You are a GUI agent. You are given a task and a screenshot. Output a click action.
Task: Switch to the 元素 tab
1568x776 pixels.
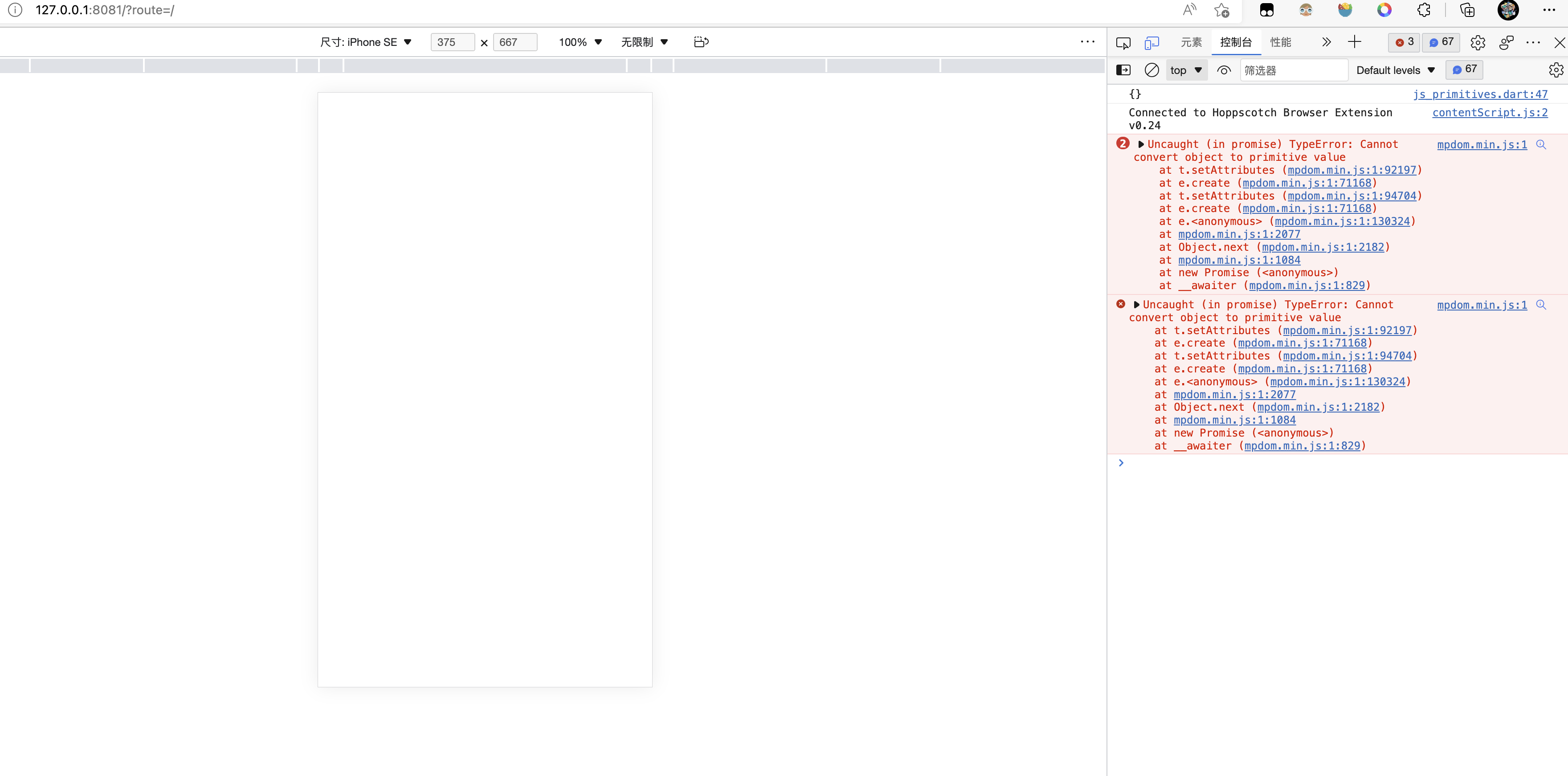tap(1191, 43)
